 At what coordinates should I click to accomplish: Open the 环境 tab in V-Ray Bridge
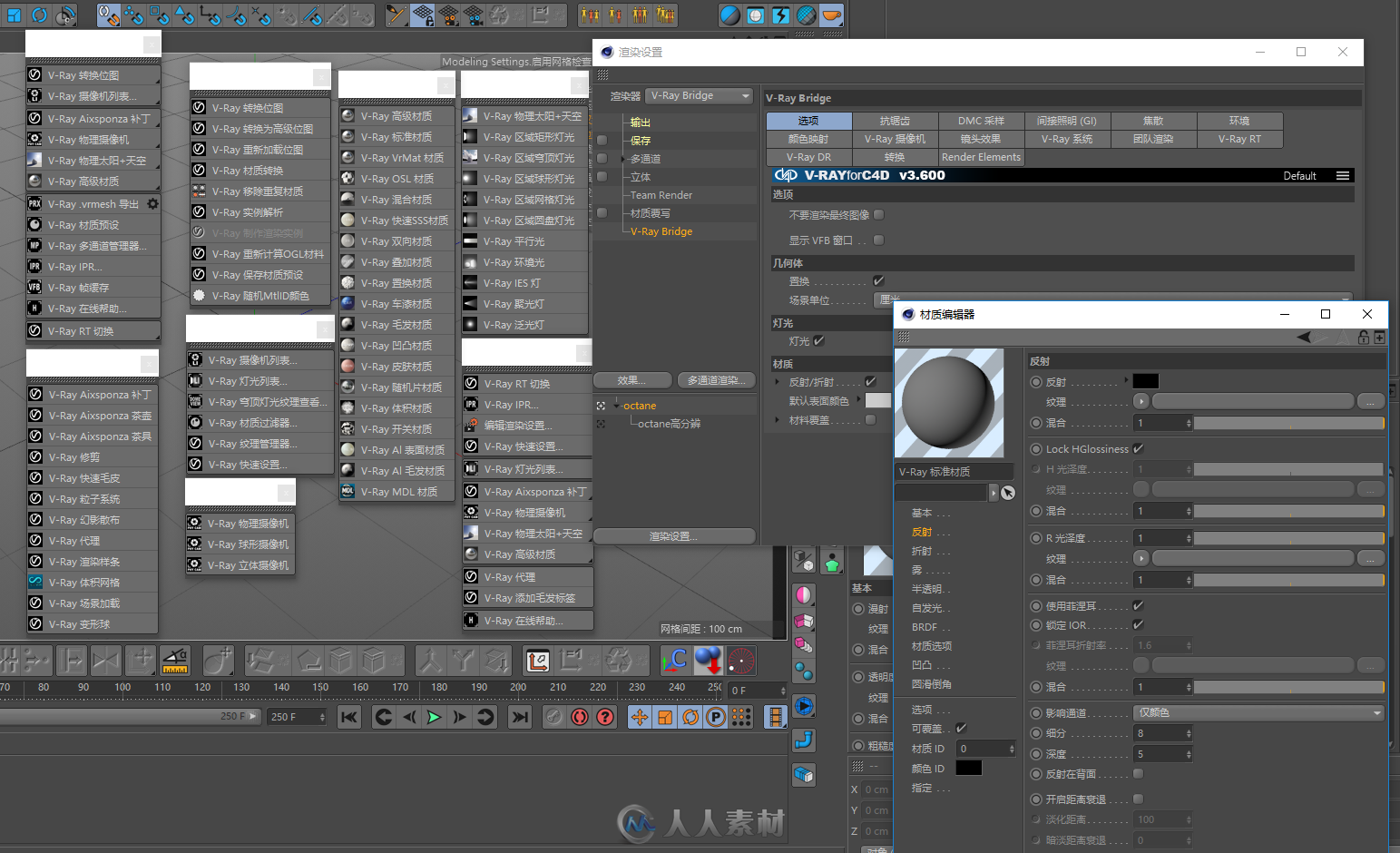pyautogui.click(x=1239, y=121)
